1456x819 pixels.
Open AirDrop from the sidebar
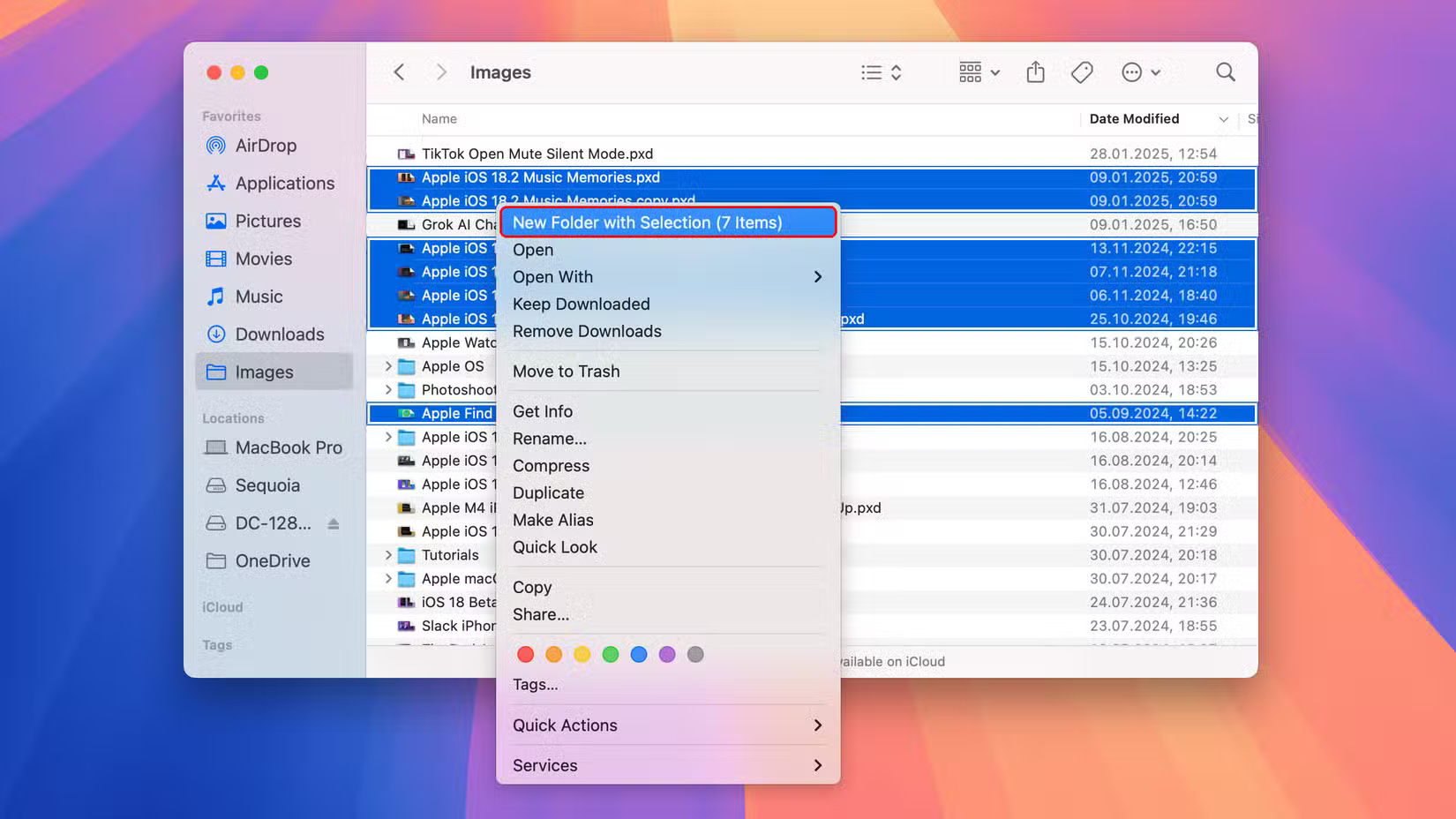coord(265,146)
